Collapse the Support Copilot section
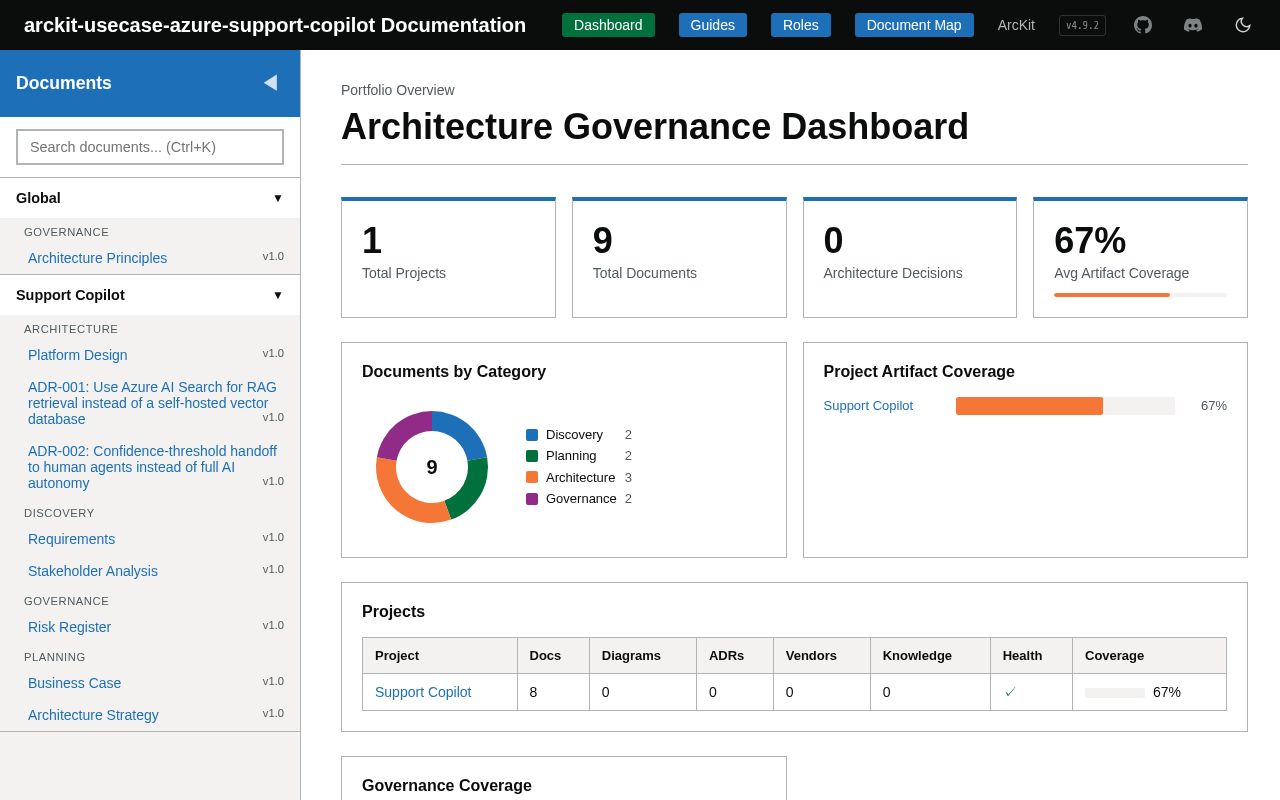 (x=150, y=295)
